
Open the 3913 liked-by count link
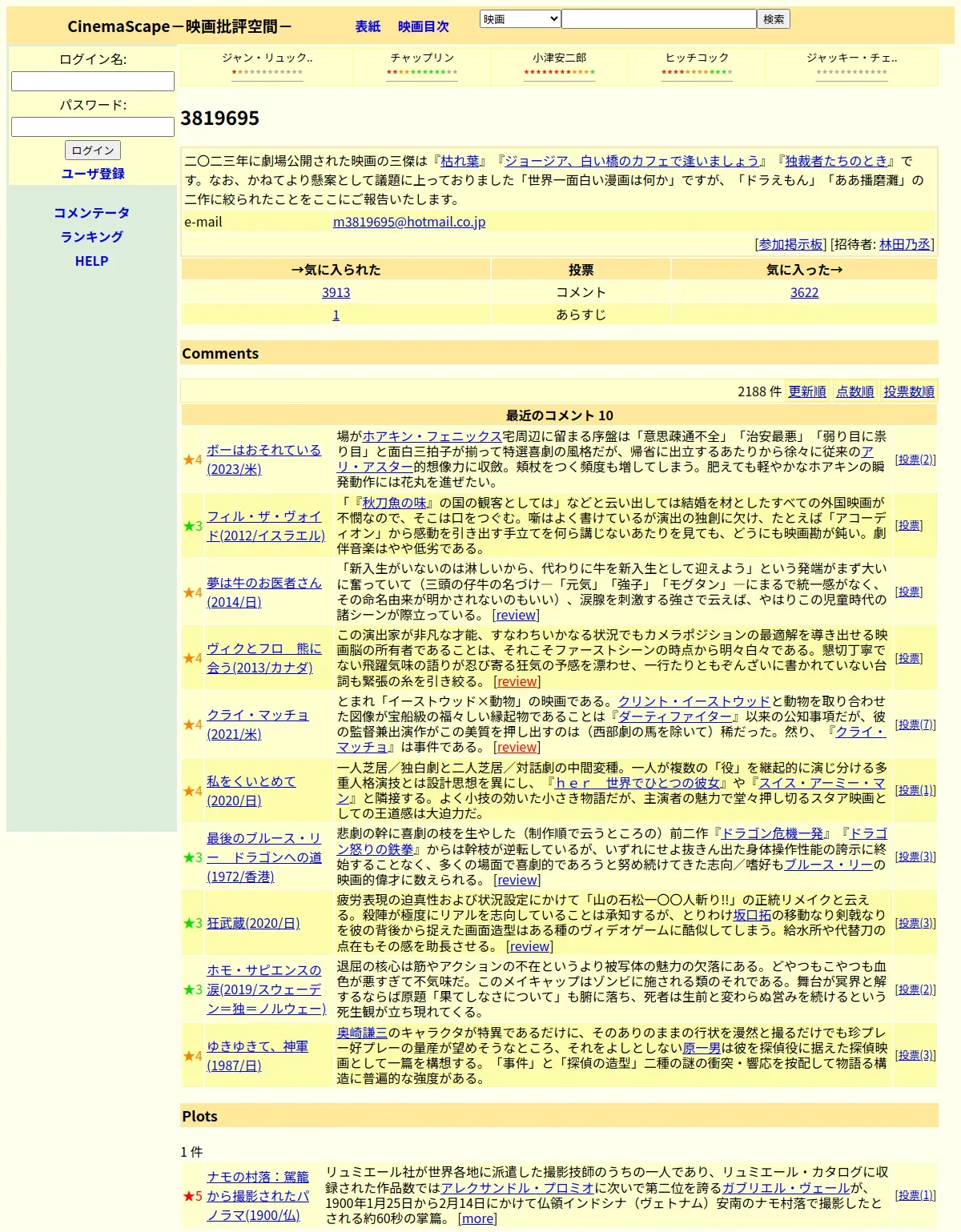click(x=336, y=292)
